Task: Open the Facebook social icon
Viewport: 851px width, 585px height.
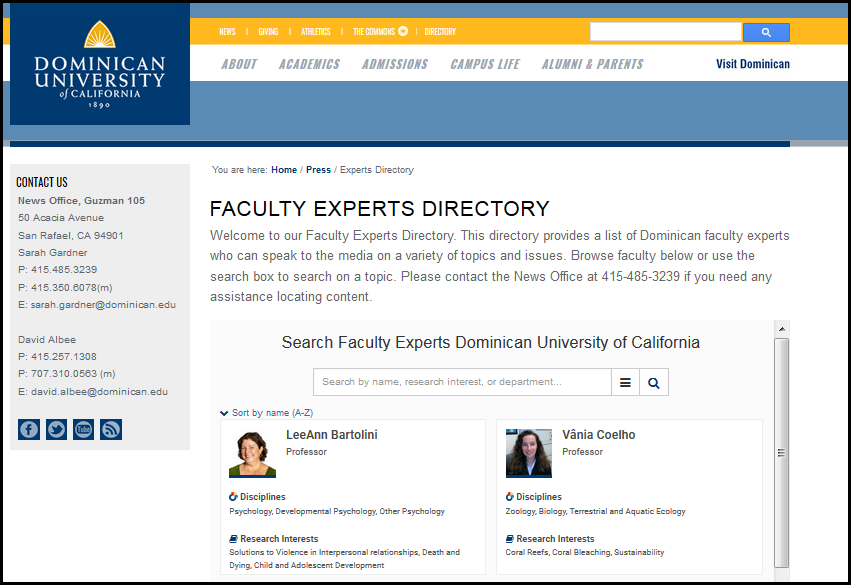Action: pyautogui.click(x=29, y=429)
